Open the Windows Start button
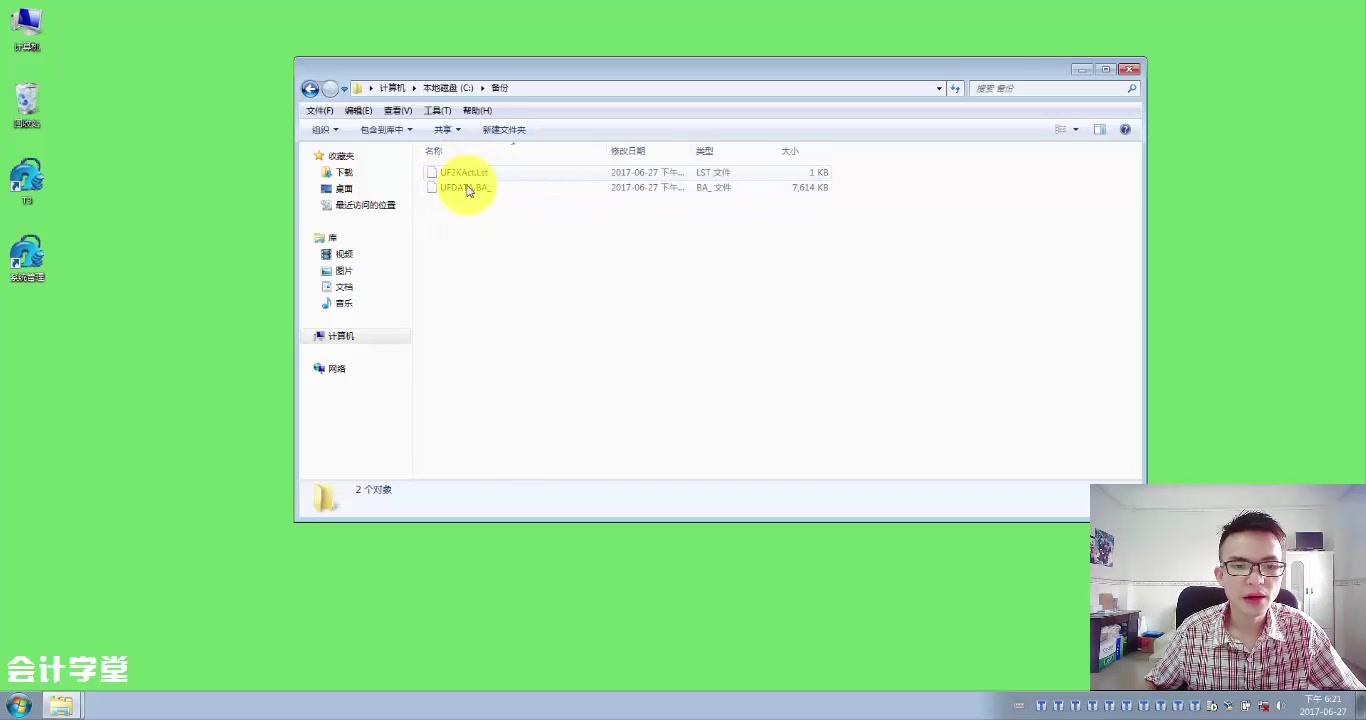Viewport: 1366px width, 720px height. [x=19, y=706]
